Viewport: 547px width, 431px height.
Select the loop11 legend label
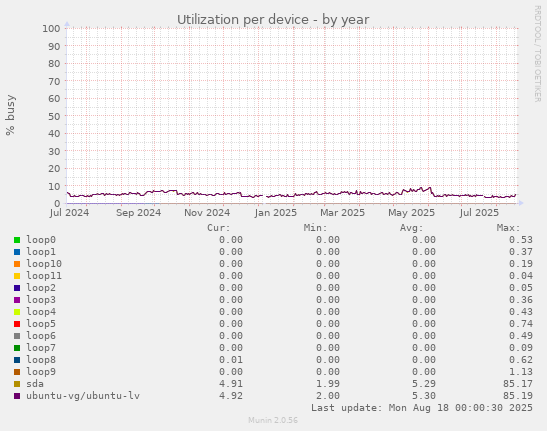click(x=44, y=276)
